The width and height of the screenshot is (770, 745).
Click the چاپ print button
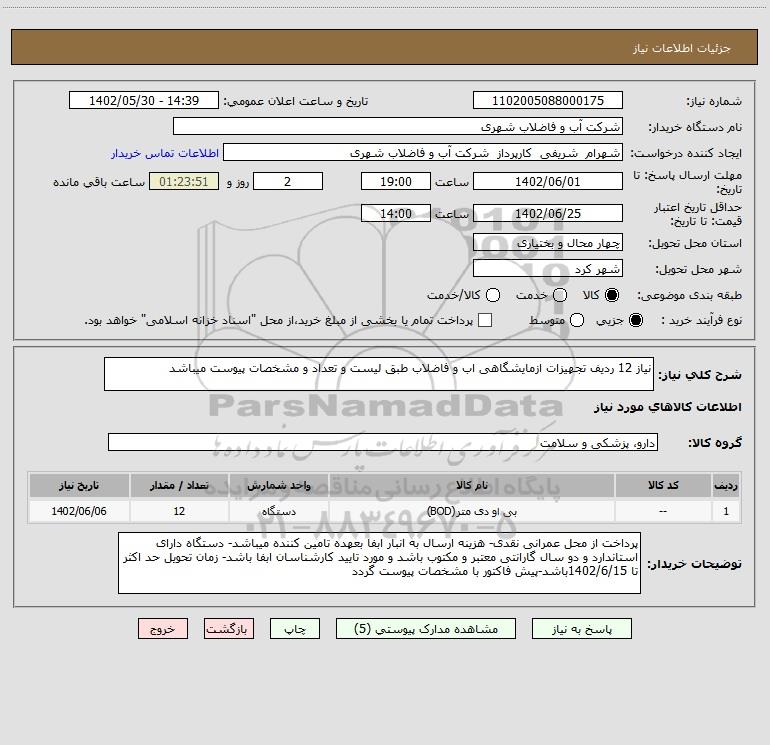click(295, 629)
